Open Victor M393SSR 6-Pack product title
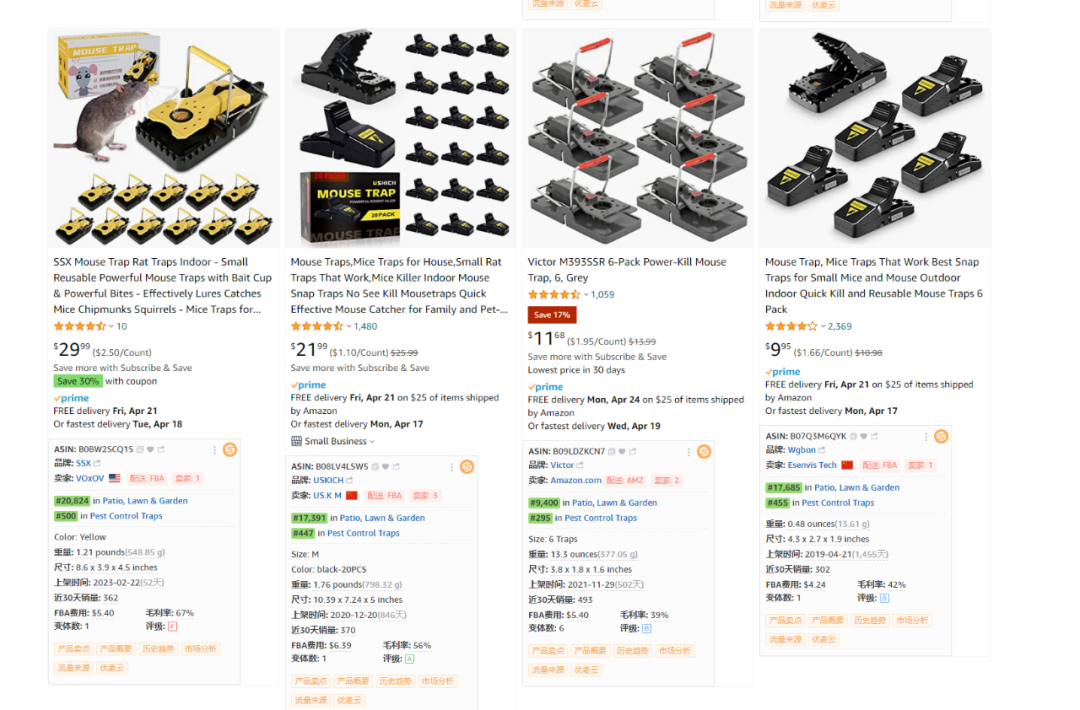 tap(627, 269)
